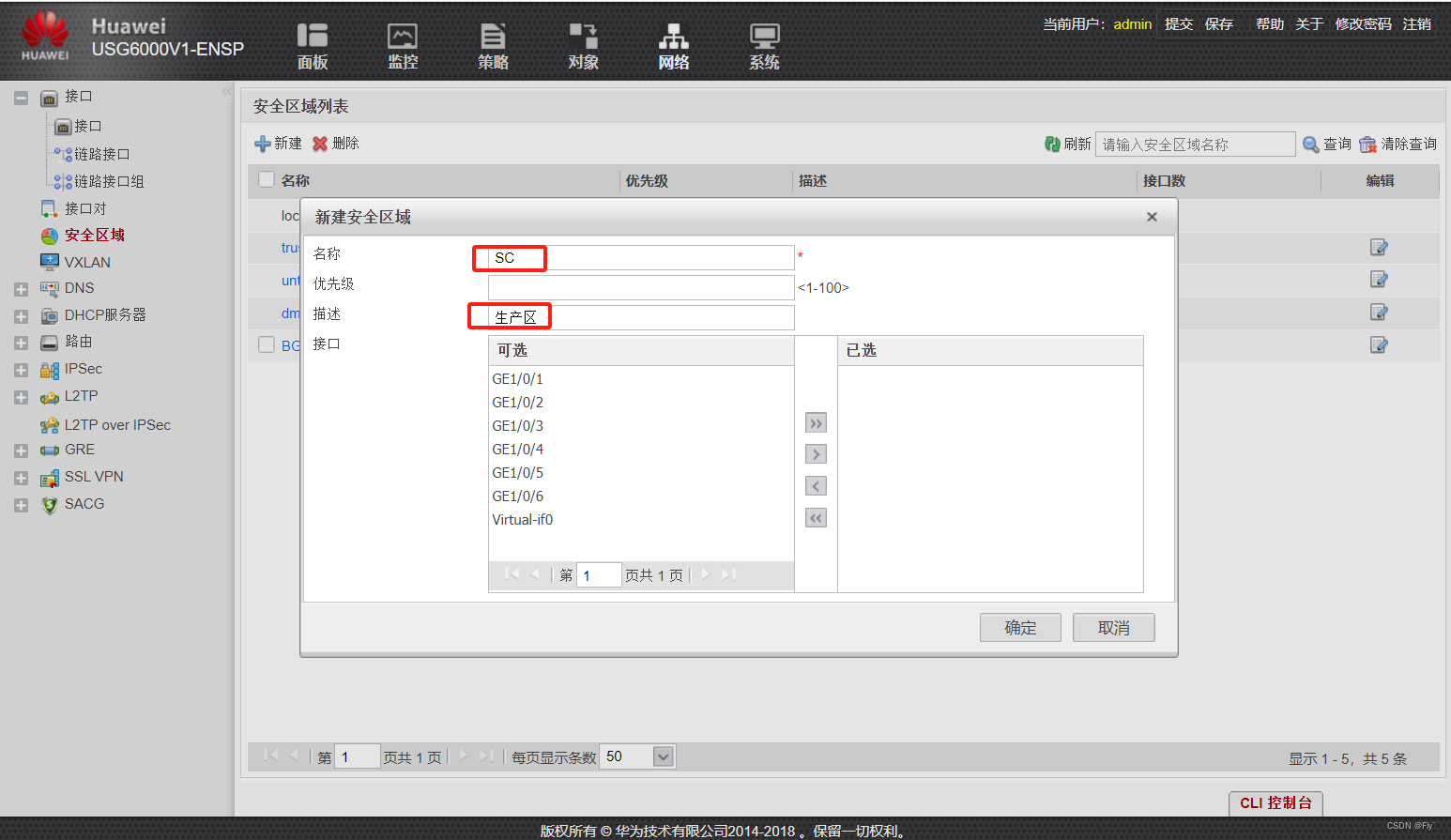Viewport: 1451px width, 840px height.
Task: Click the DNS sidebar icon
Action: tap(50, 289)
